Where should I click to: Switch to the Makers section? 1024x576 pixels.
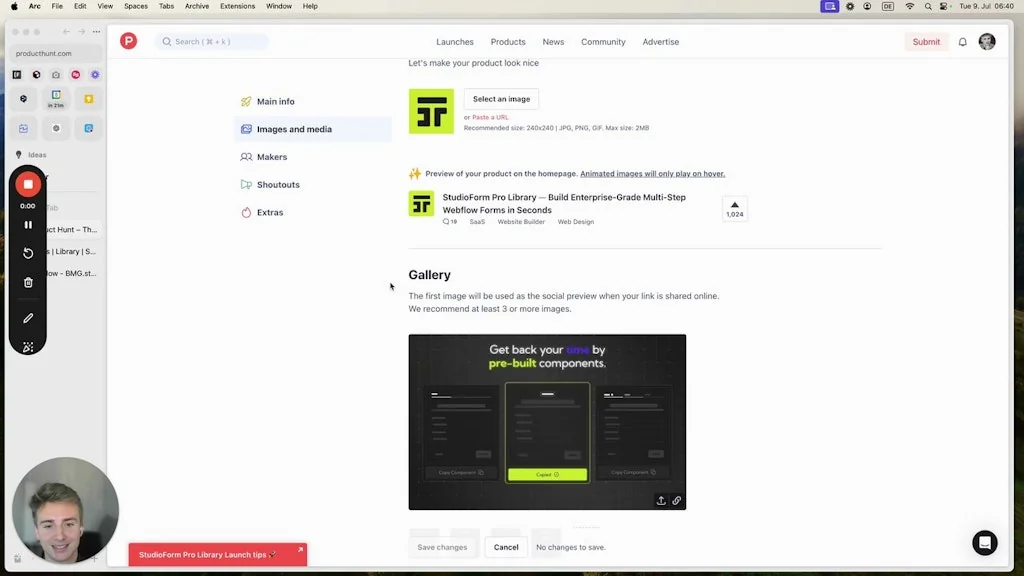[270, 157]
